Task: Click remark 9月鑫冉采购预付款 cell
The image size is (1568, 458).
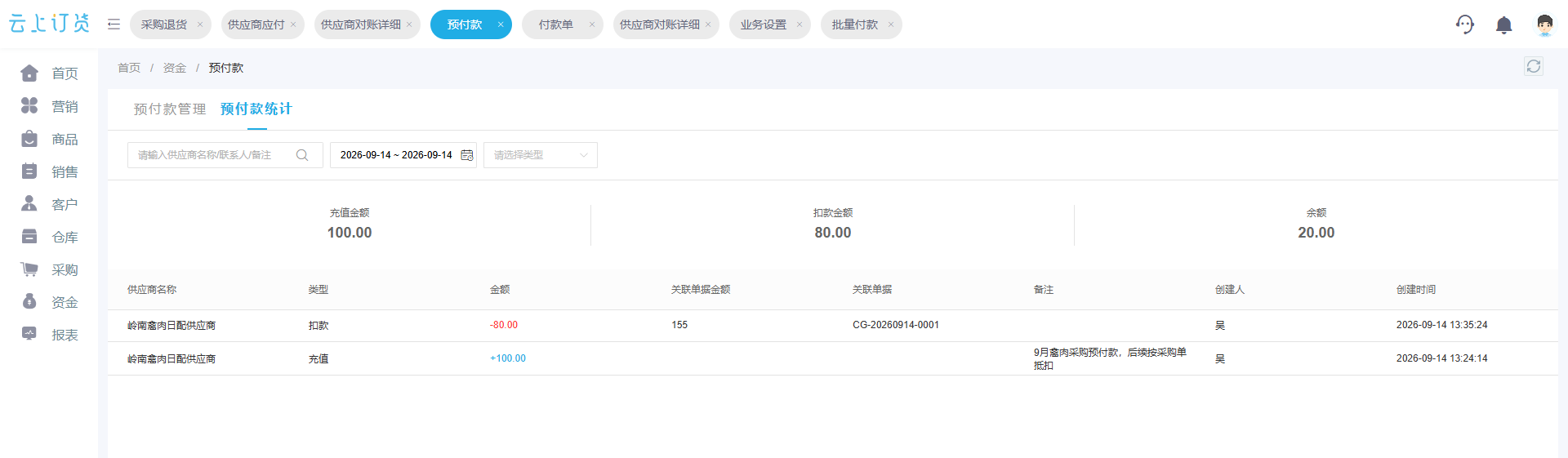Action: point(1110,358)
